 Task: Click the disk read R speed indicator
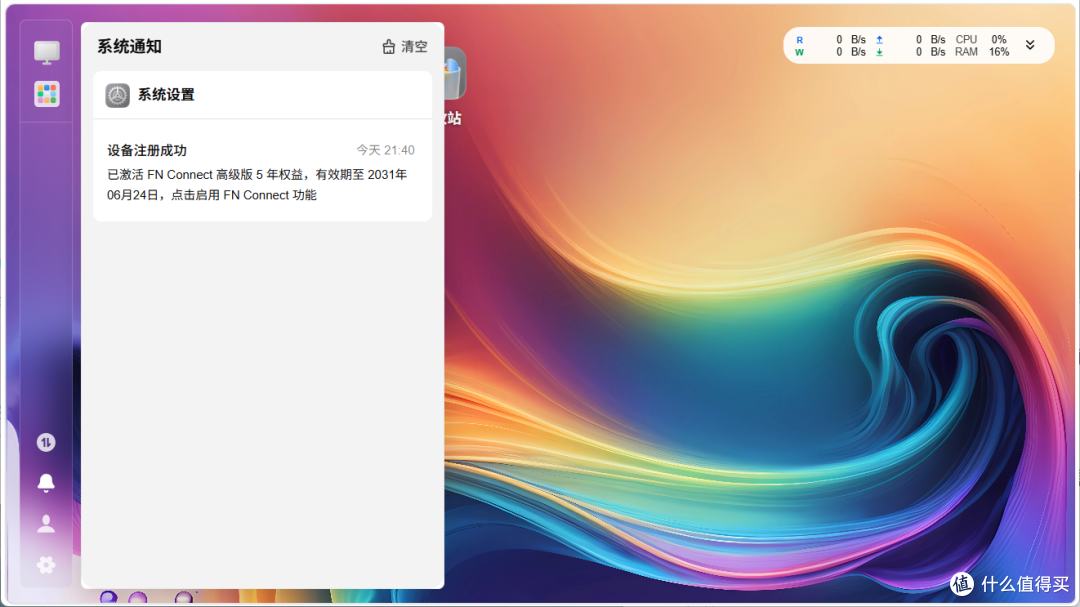831,40
